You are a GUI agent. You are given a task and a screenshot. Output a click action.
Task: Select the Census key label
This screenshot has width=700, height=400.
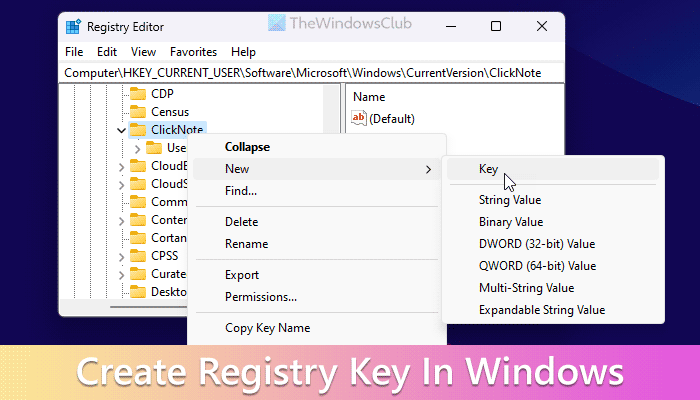170,112
